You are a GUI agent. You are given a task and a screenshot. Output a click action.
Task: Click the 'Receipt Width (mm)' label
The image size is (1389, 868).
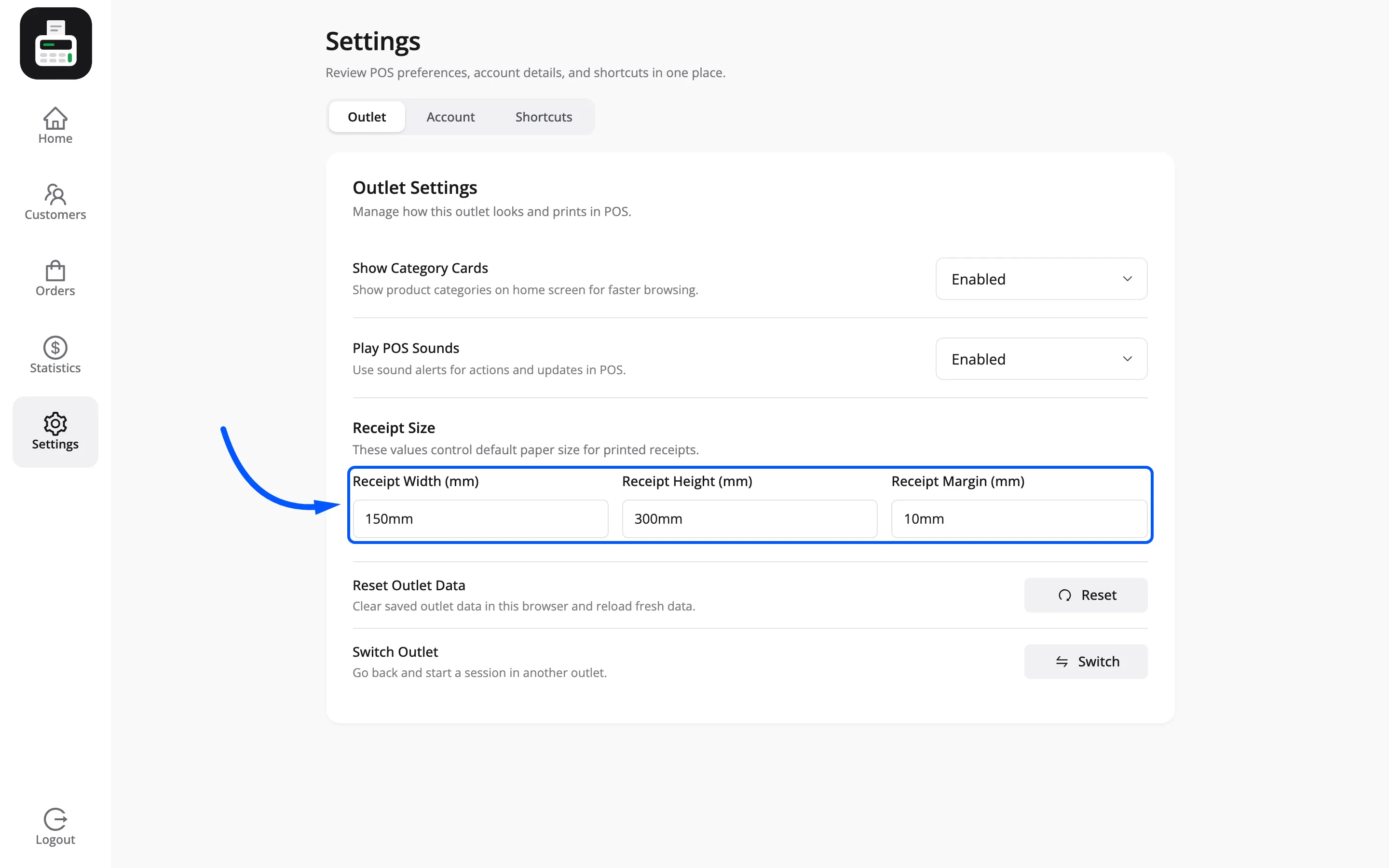point(416,481)
